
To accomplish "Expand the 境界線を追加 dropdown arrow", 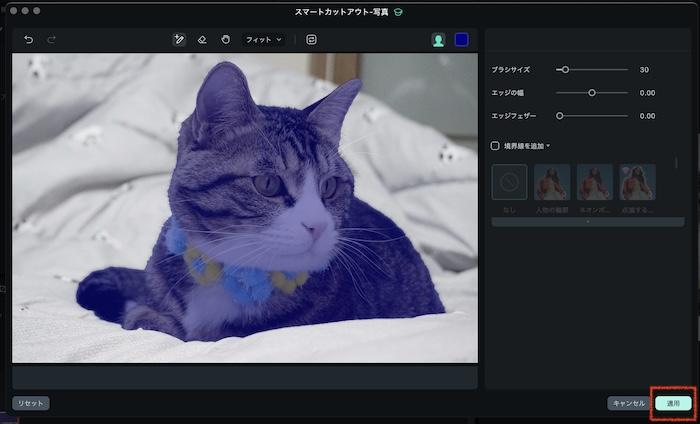I will coord(548,146).
